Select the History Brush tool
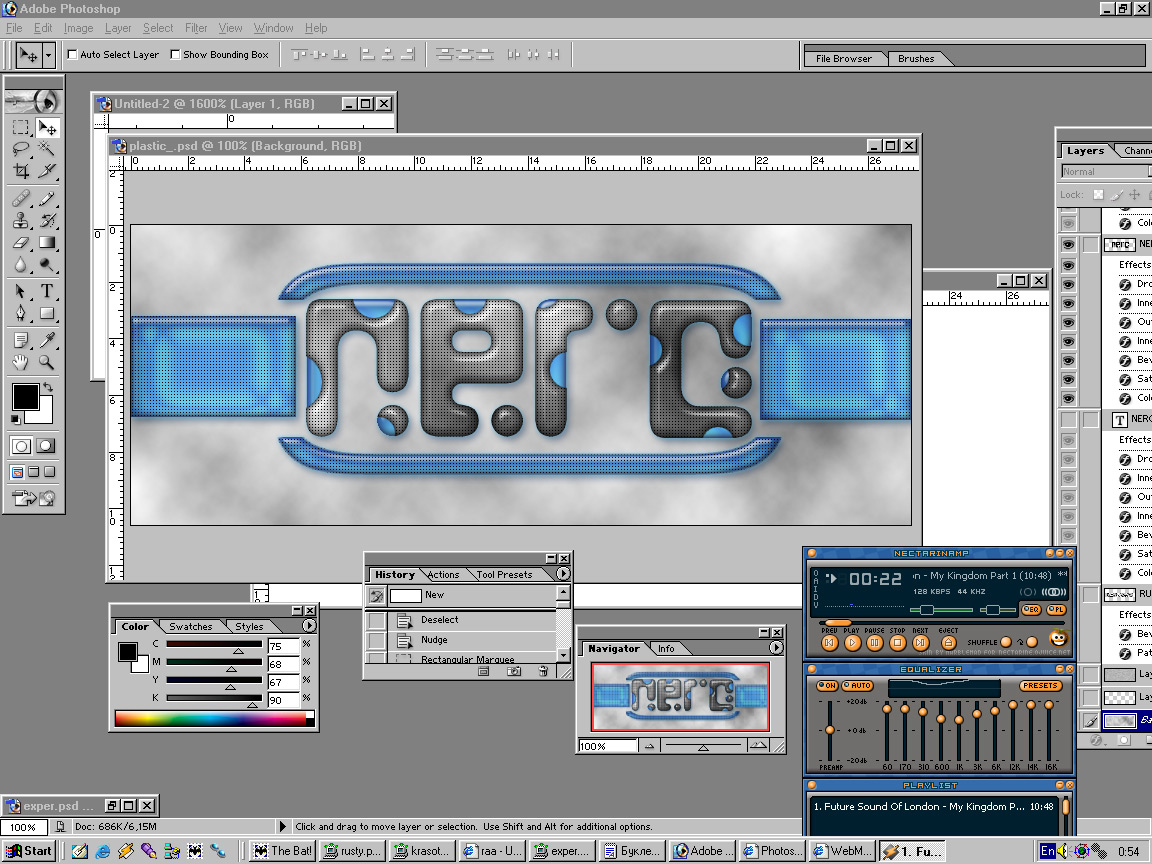 (46, 220)
